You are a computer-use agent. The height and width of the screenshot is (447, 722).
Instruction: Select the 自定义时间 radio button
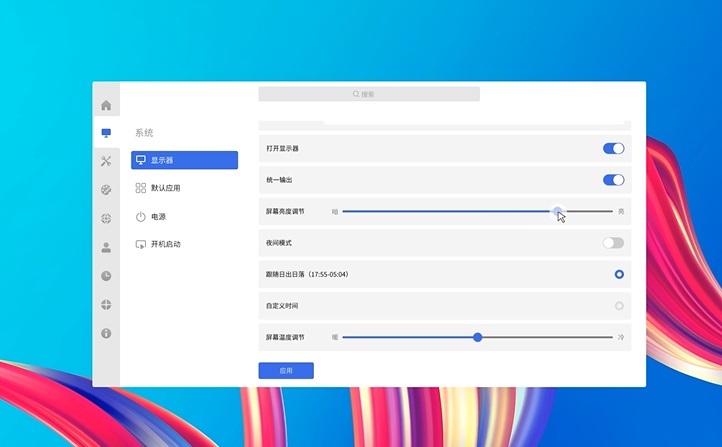click(619, 306)
